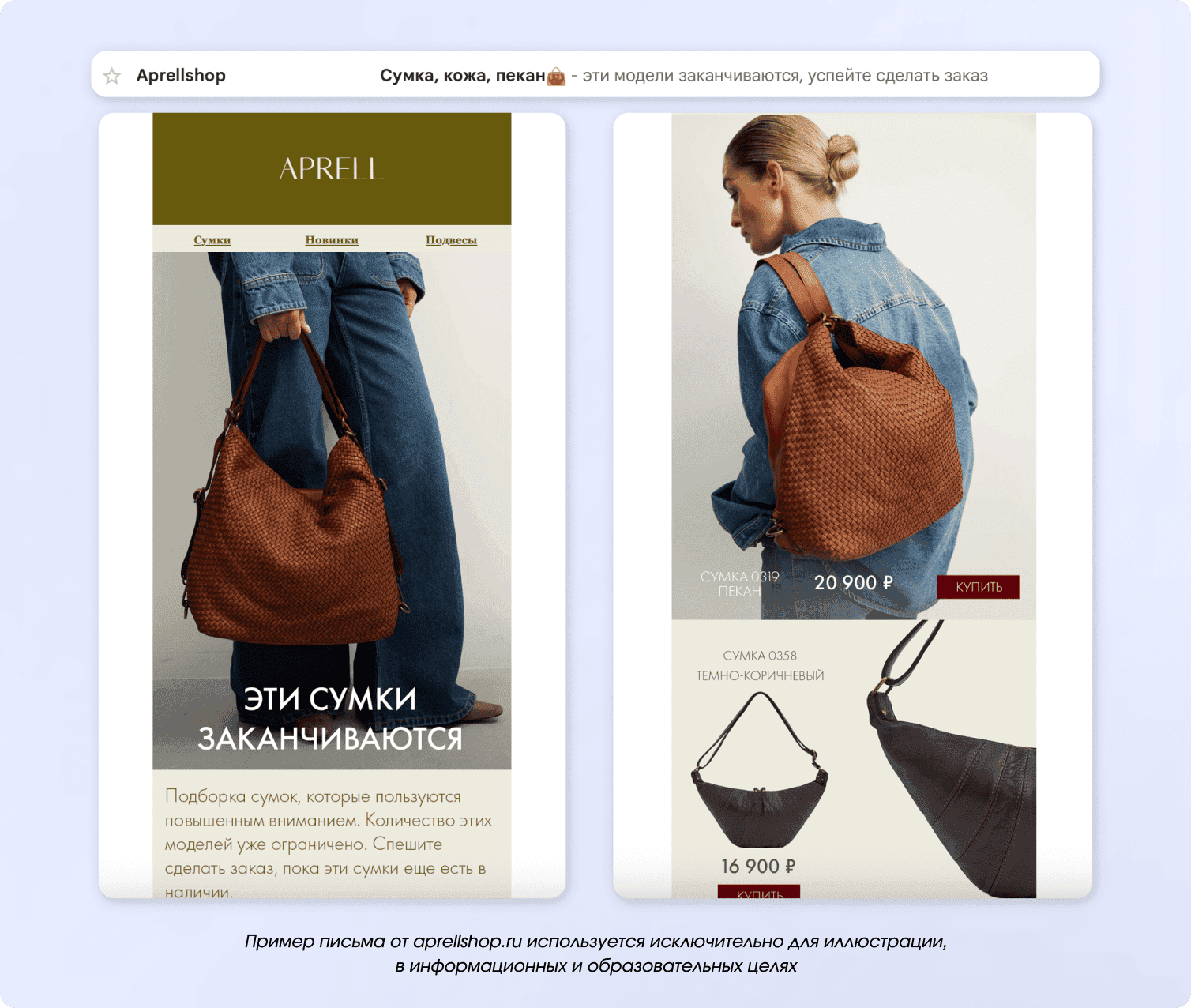The height and width of the screenshot is (1008, 1191).
Task: Click the СУМКА 0319 ПЕКАН label
Action: point(739,584)
